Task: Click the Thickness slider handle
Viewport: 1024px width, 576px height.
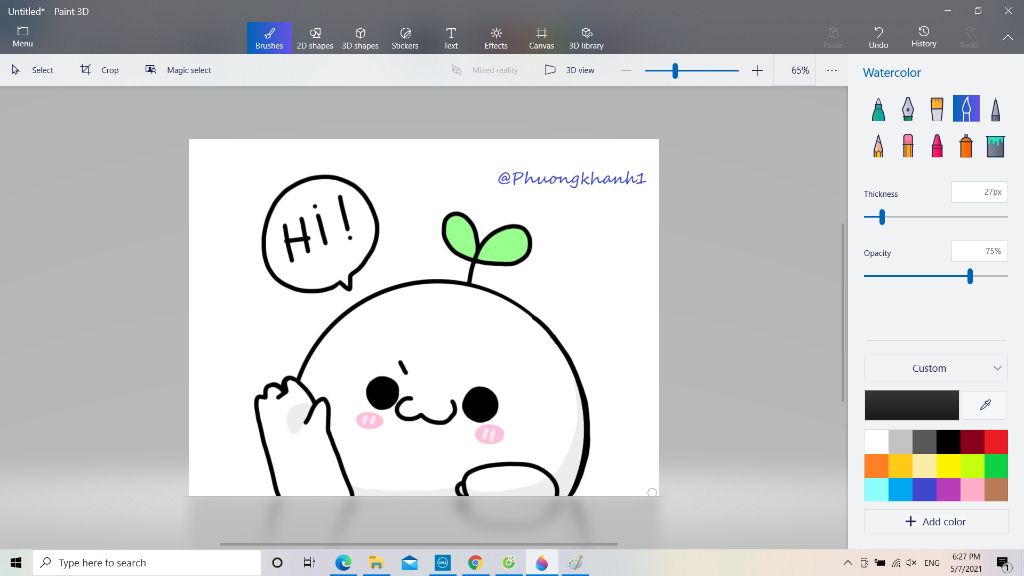Action: (x=882, y=217)
